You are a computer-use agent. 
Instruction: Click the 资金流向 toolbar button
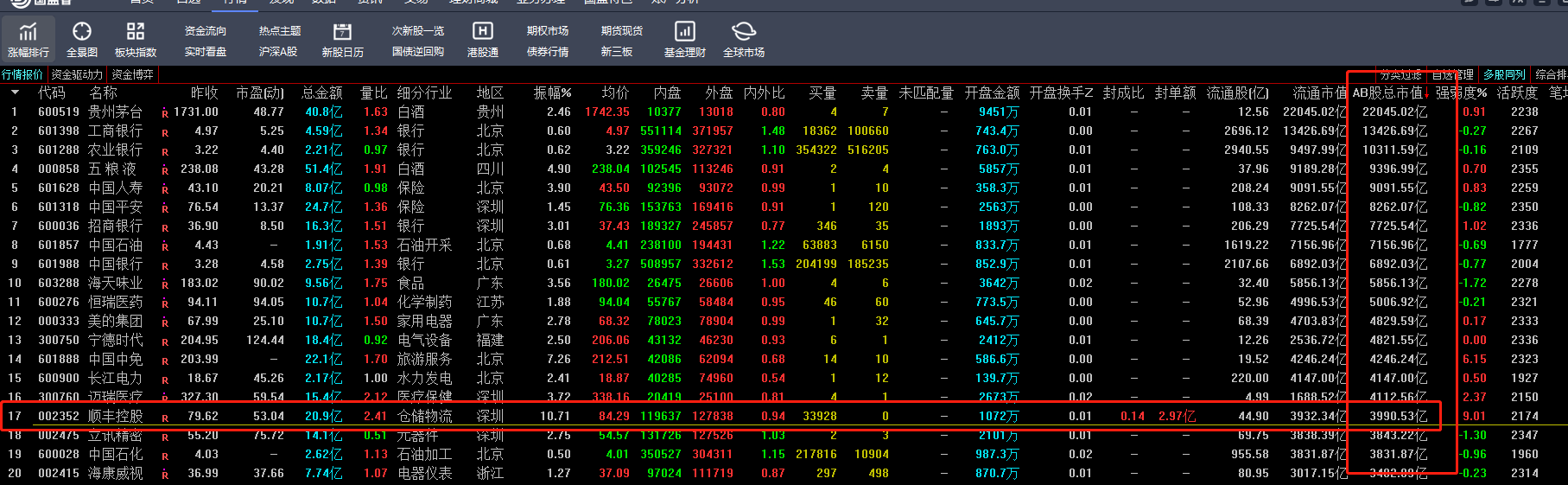pyautogui.click(x=206, y=31)
